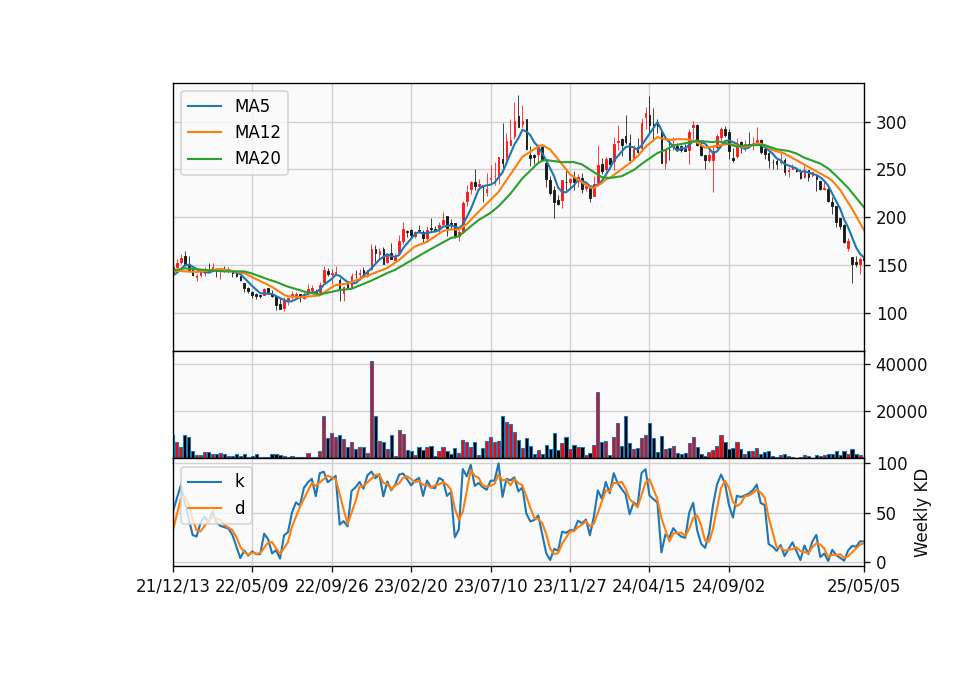Screen dimensions: 960x690
Task: Click the 24/04/15 date tick label
Action: tap(649, 586)
